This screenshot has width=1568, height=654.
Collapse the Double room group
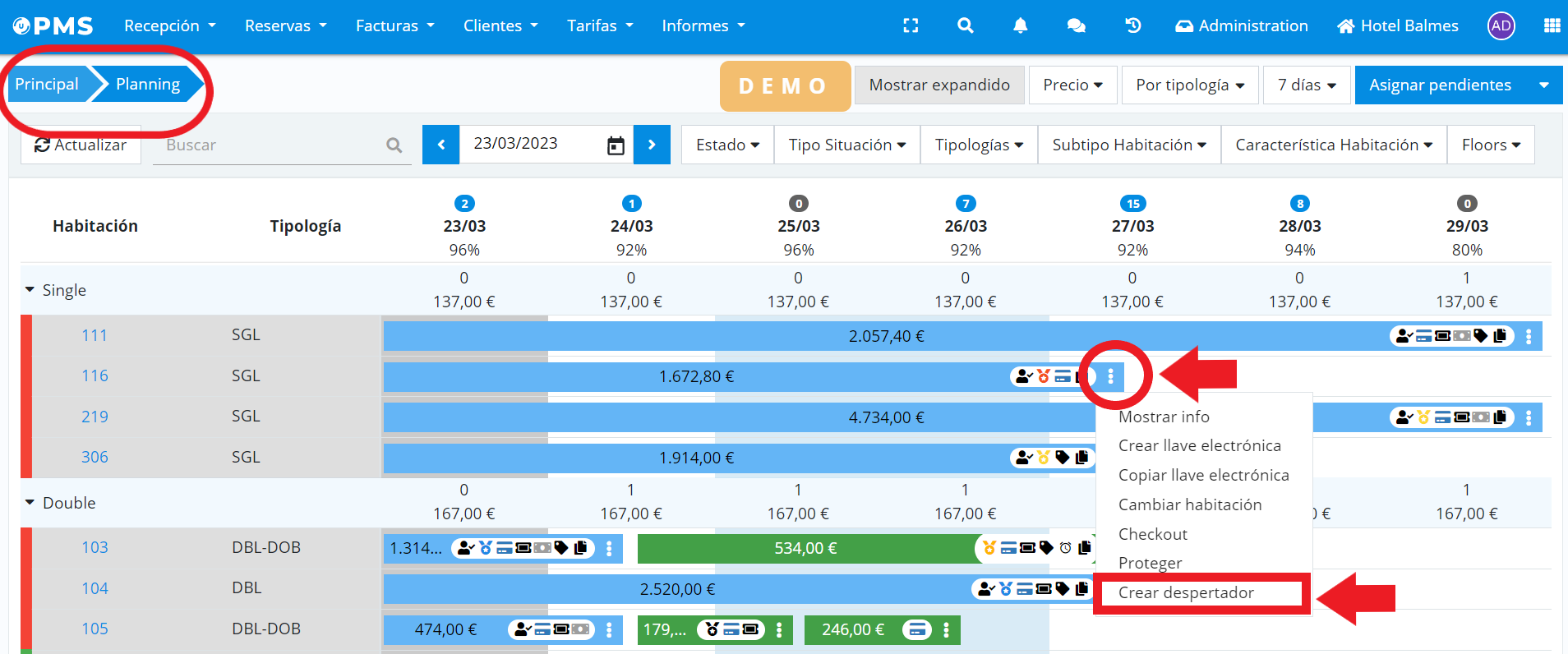click(30, 502)
